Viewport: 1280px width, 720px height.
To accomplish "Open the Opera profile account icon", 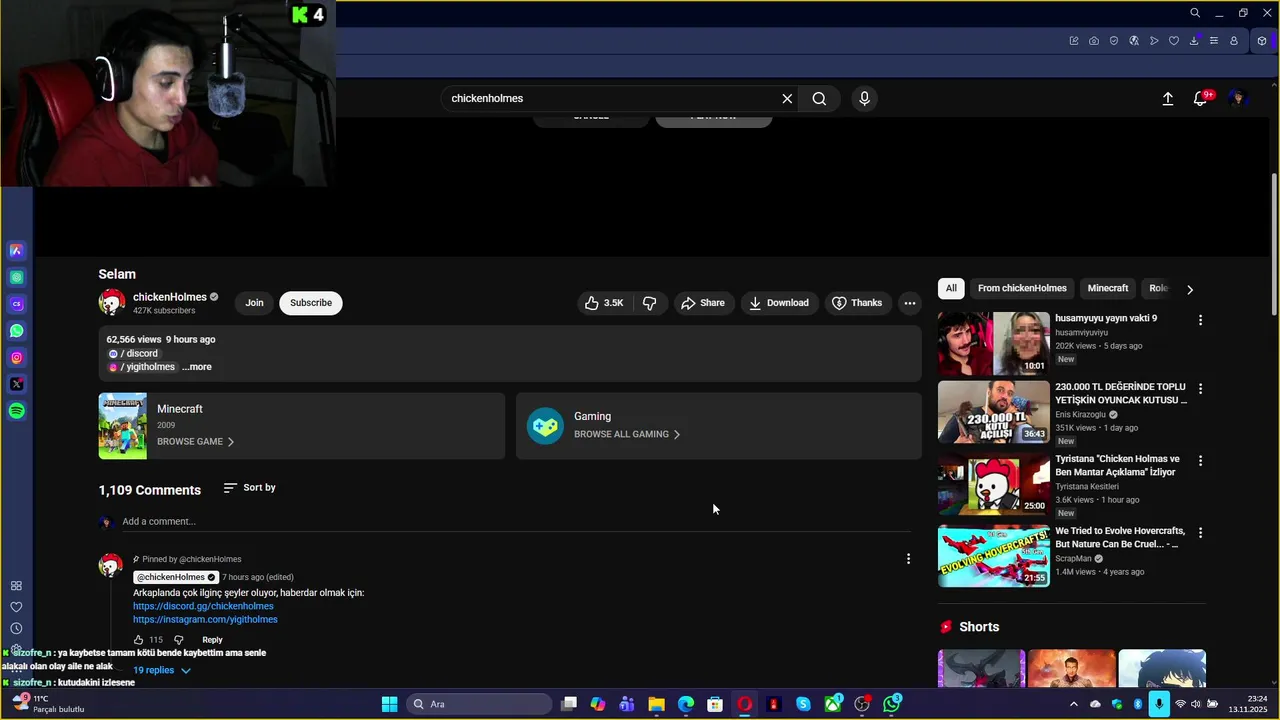I will point(1234,41).
